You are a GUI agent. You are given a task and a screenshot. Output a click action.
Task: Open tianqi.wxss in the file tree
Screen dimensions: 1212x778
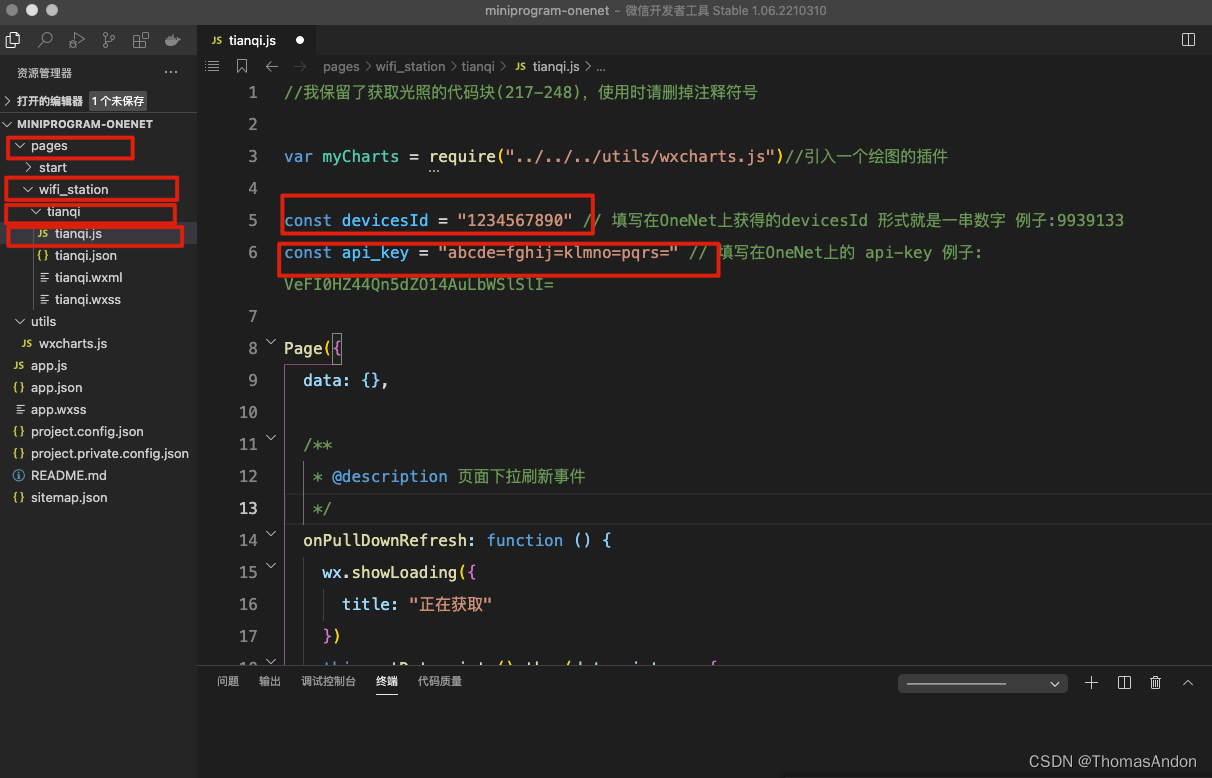(x=88, y=300)
